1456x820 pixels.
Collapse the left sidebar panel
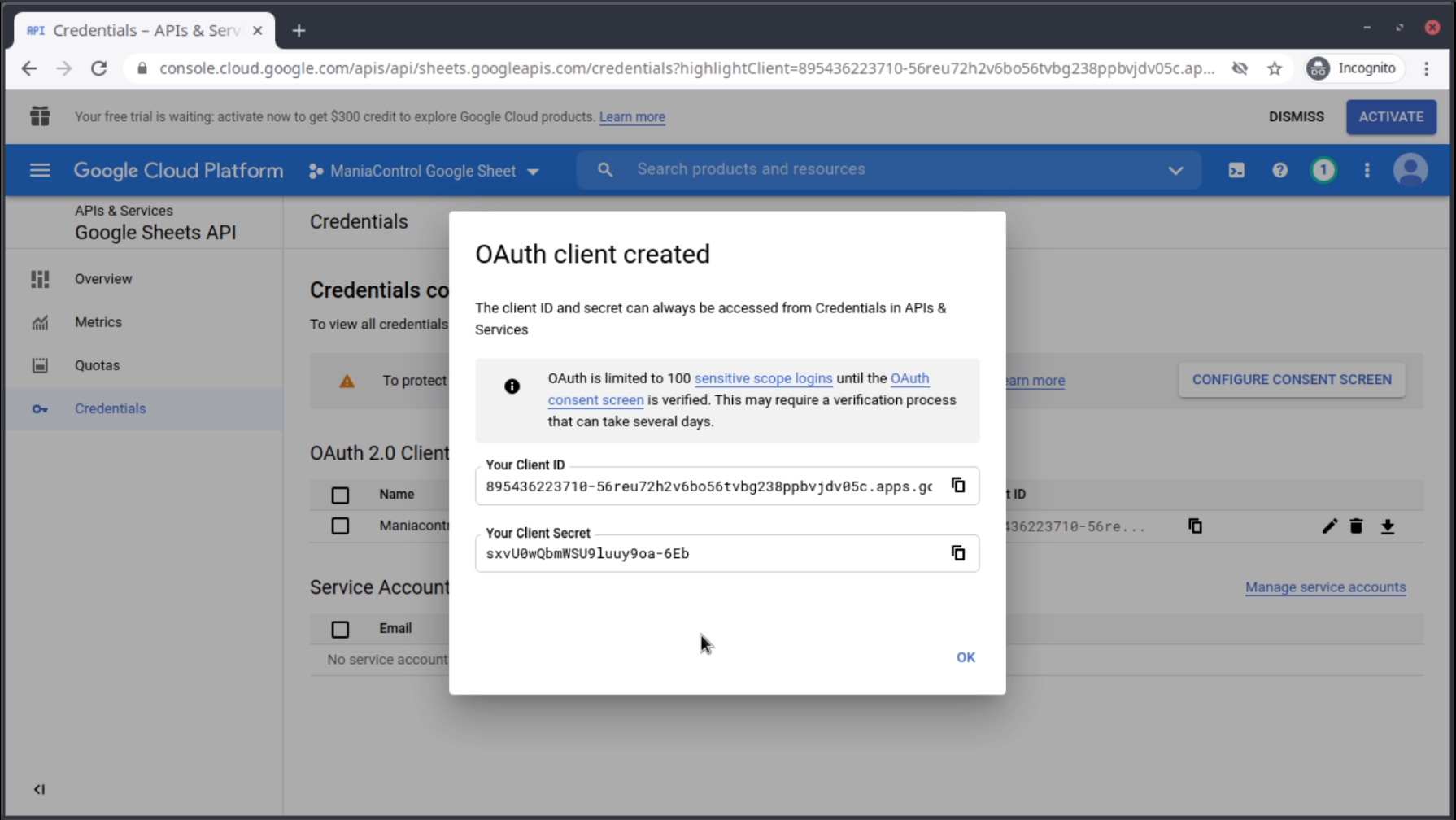(39, 789)
